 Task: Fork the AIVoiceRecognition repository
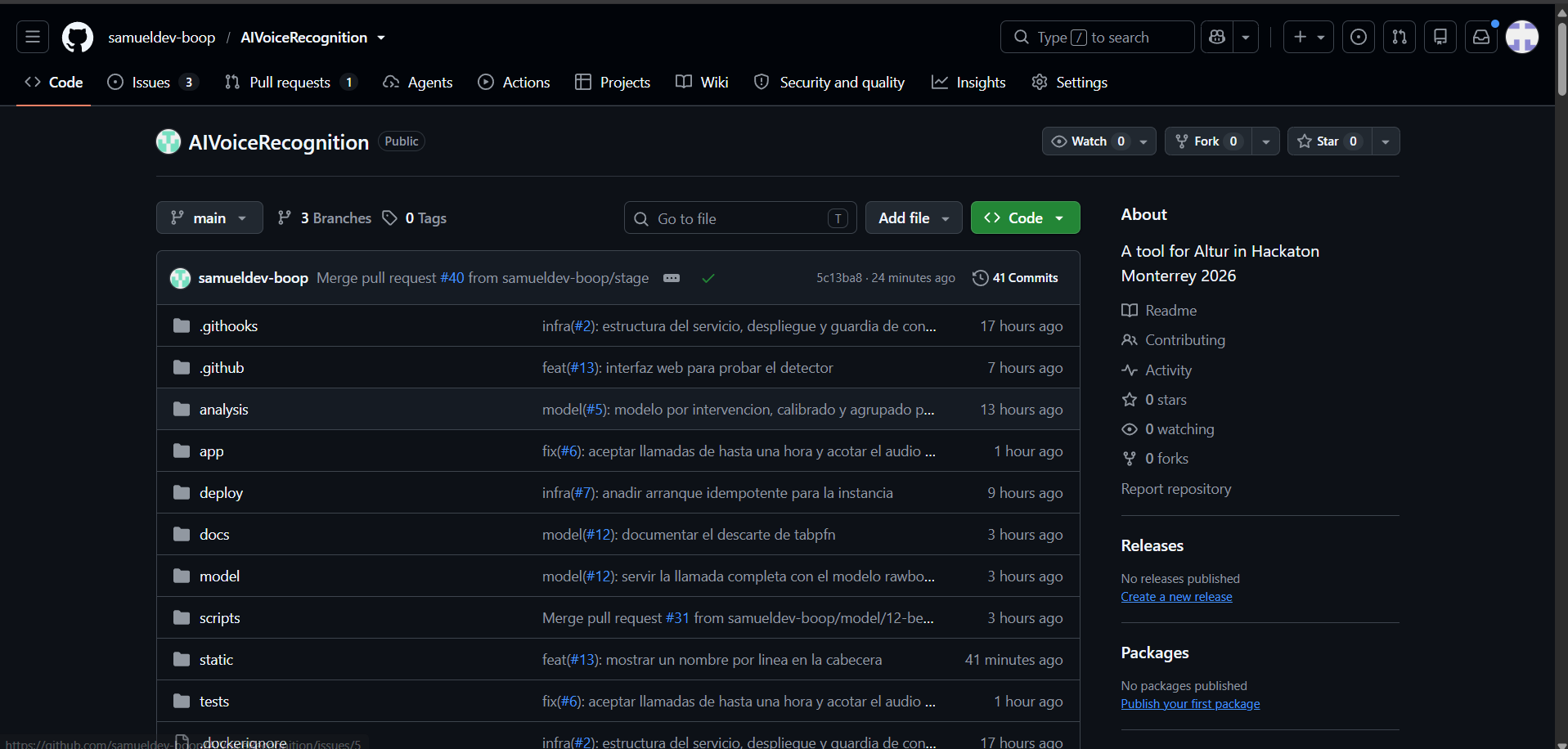click(1207, 141)
